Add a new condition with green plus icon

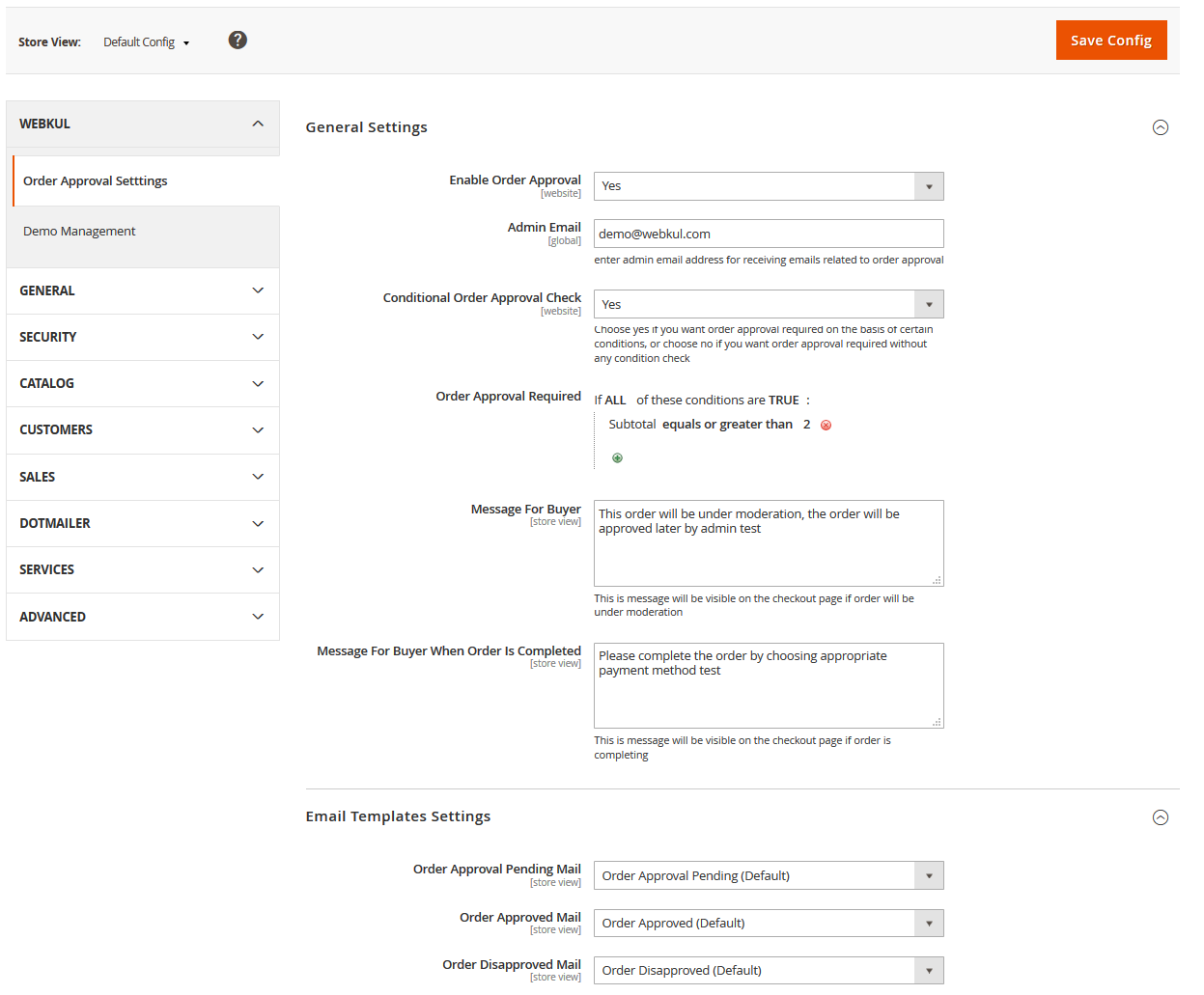click(617, 458)
